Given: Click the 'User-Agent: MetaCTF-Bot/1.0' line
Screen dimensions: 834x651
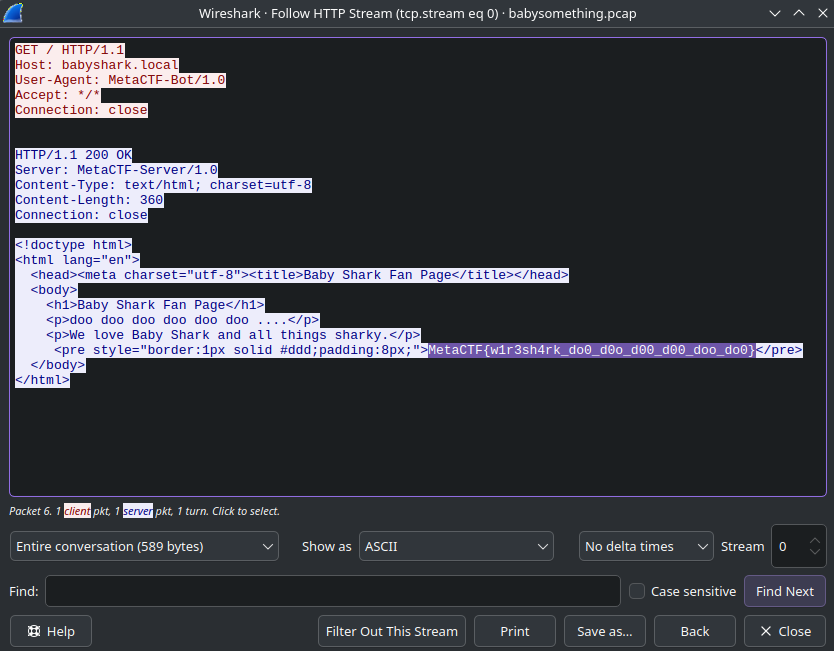Looking at the screenshot, I should [x=120, y=80].
